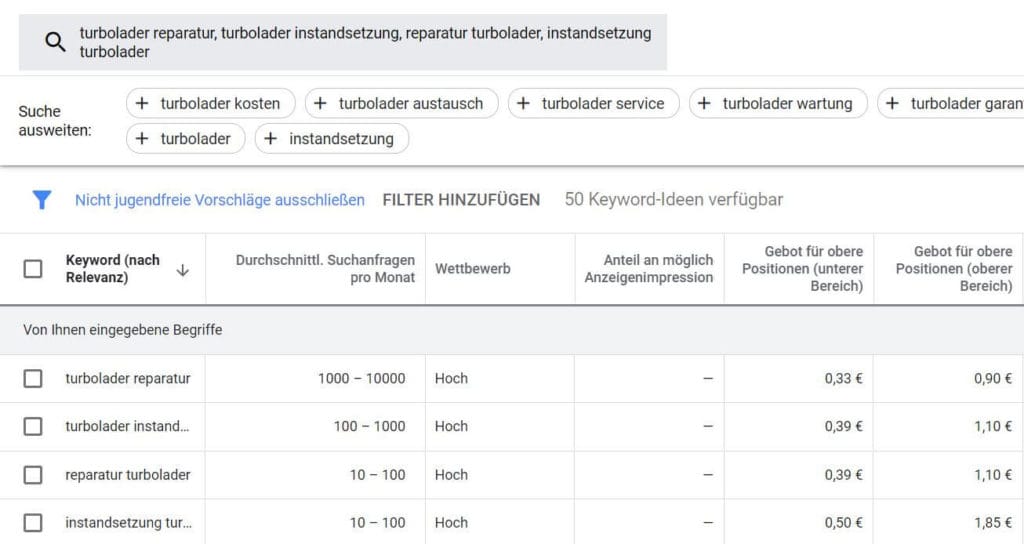The height and width of the screenshot is (544, 1024).
Task: Select checkbox for 'reparatur turbolader' row
Action: tap(33, 475)
